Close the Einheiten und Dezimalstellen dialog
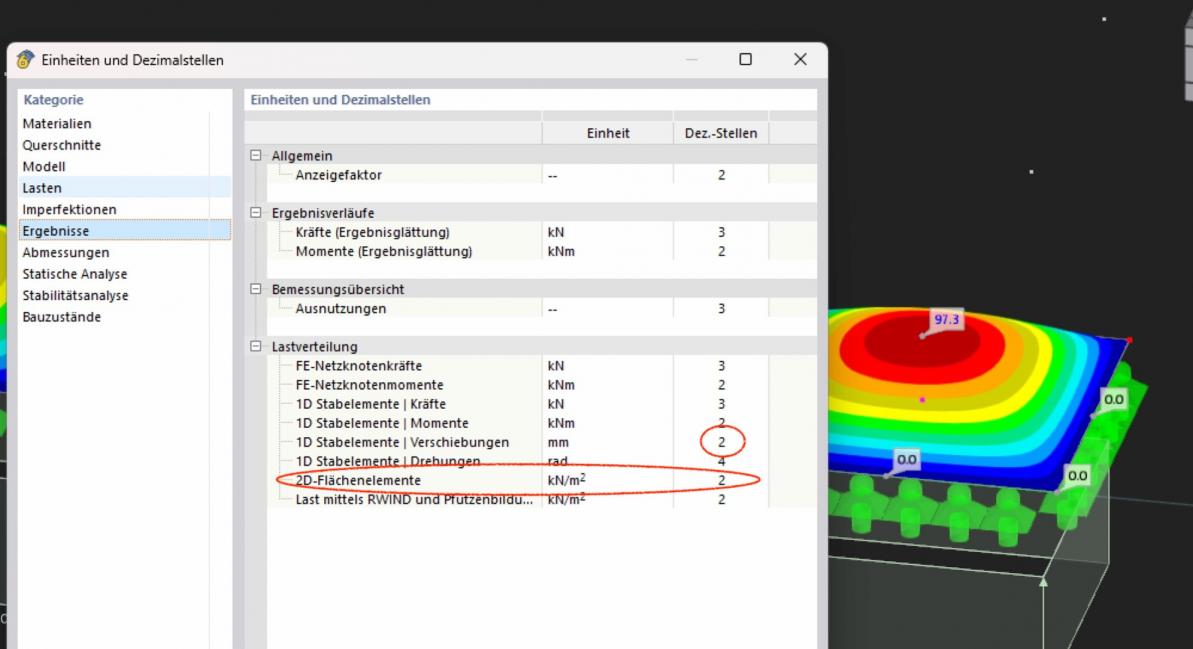 pyautogui.click(x=800, y=59)
